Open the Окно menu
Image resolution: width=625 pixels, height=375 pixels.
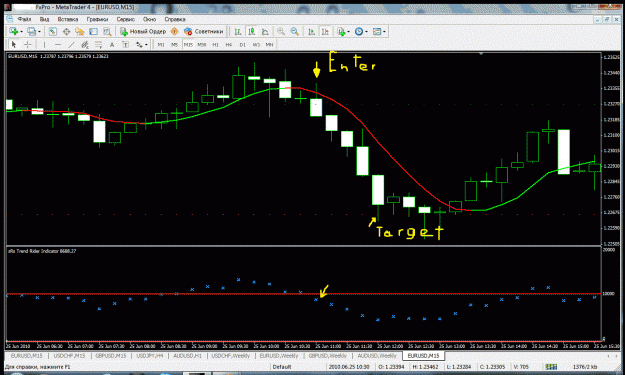149,19
